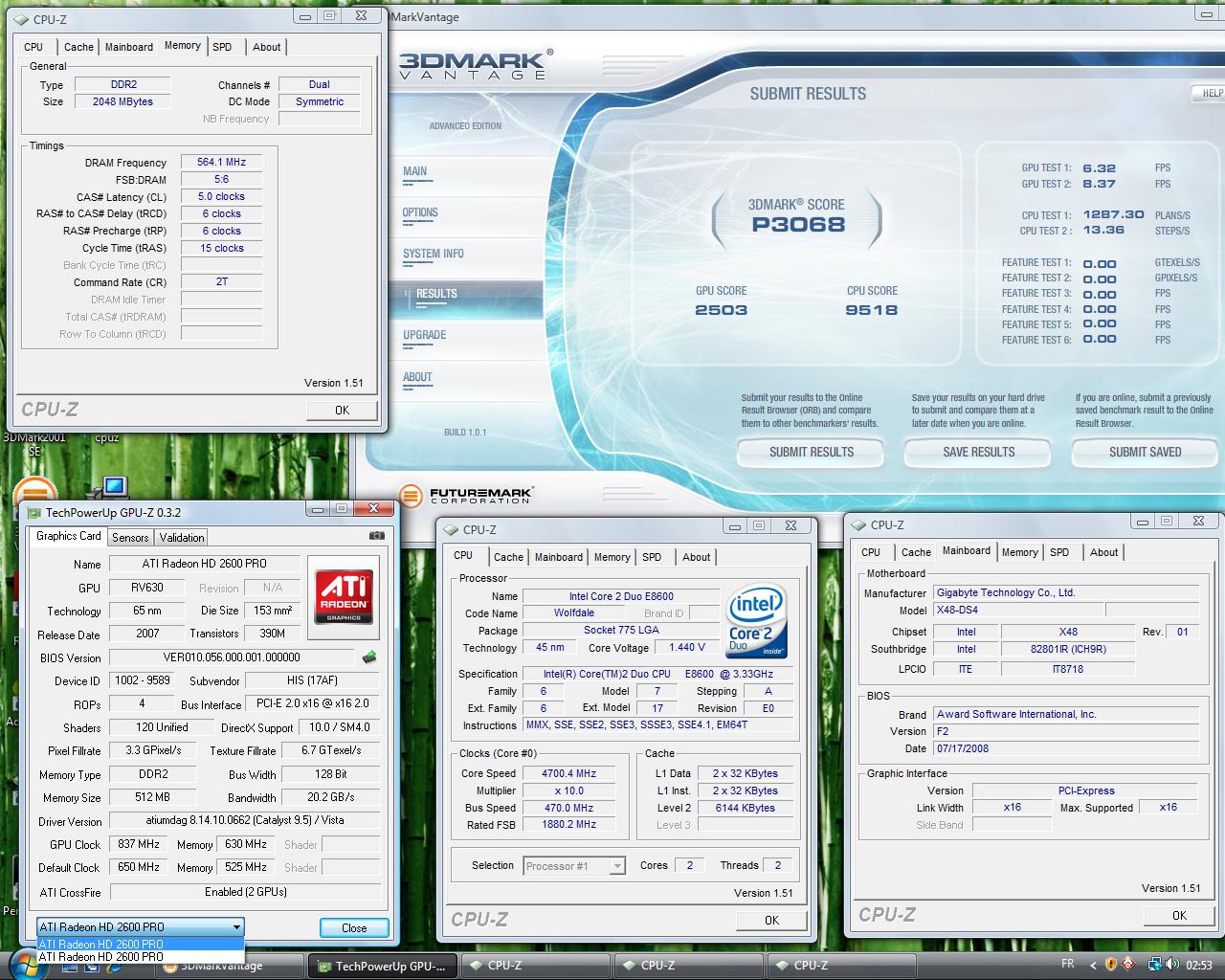
Task: Click the GPU-Z screenshot camera icon
Action: 377,536
